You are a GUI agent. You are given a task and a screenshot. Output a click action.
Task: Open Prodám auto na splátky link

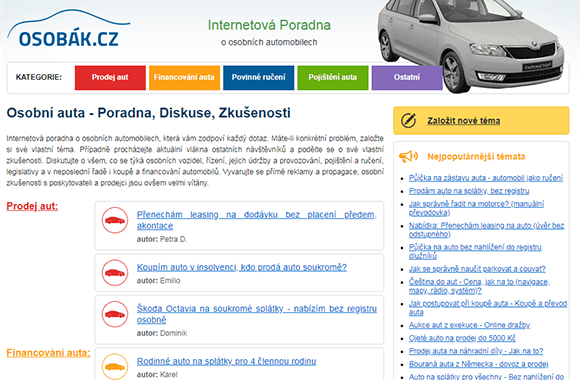(x=469, y=191)
